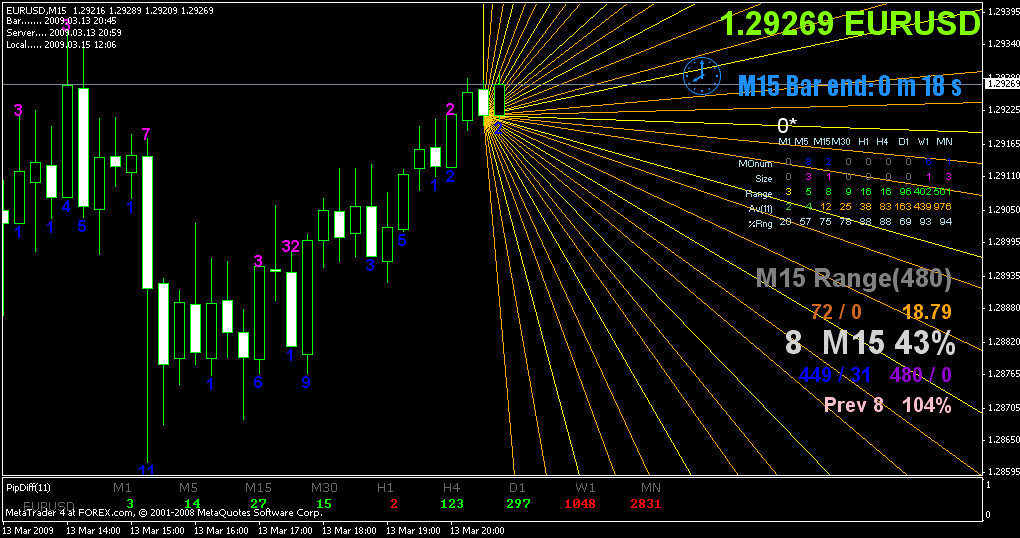Click the blue '9' marker below the candle
The image size is (1020, 538).
306,383
